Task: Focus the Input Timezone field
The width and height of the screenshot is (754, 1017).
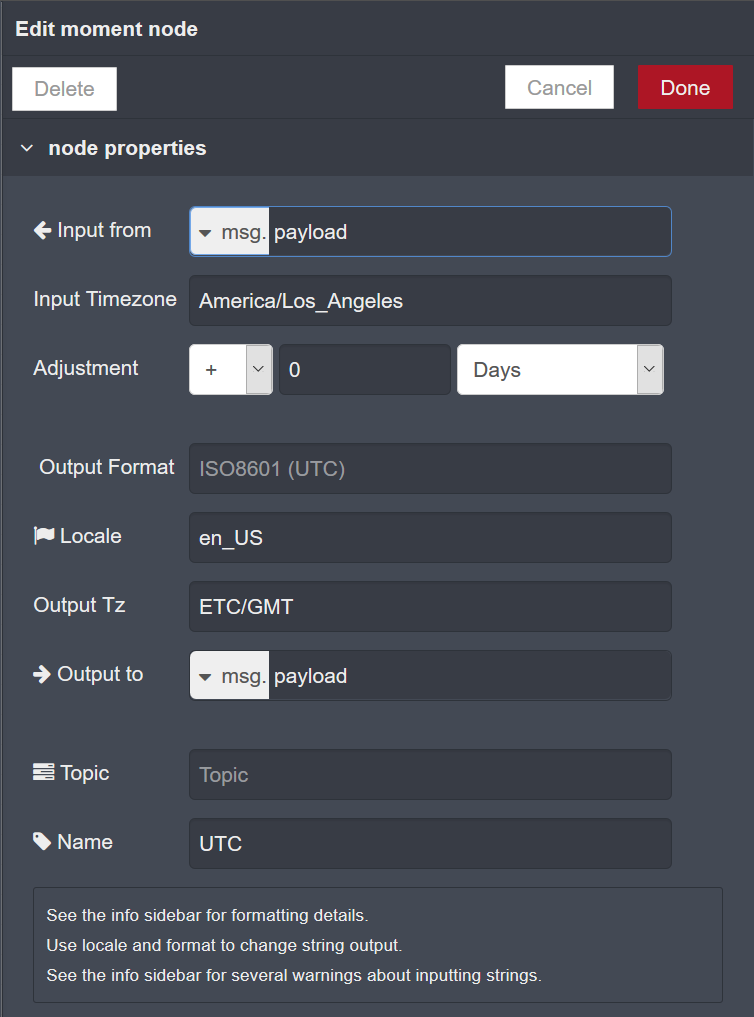Action: 430,301
